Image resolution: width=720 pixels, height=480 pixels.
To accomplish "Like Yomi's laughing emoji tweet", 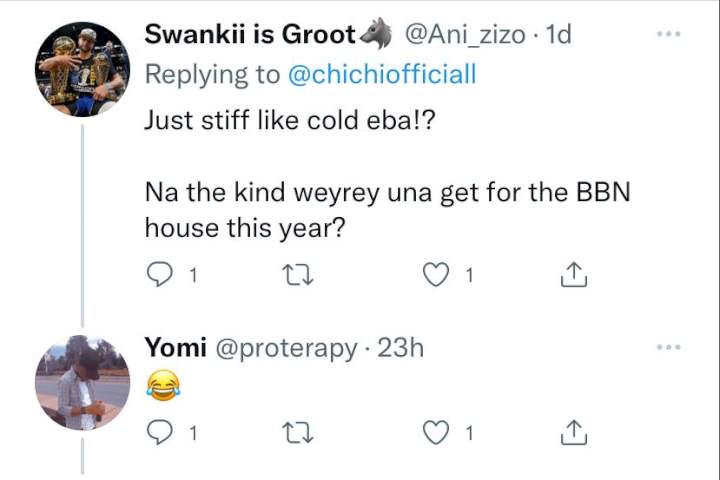I will click(x=435, y=433).
